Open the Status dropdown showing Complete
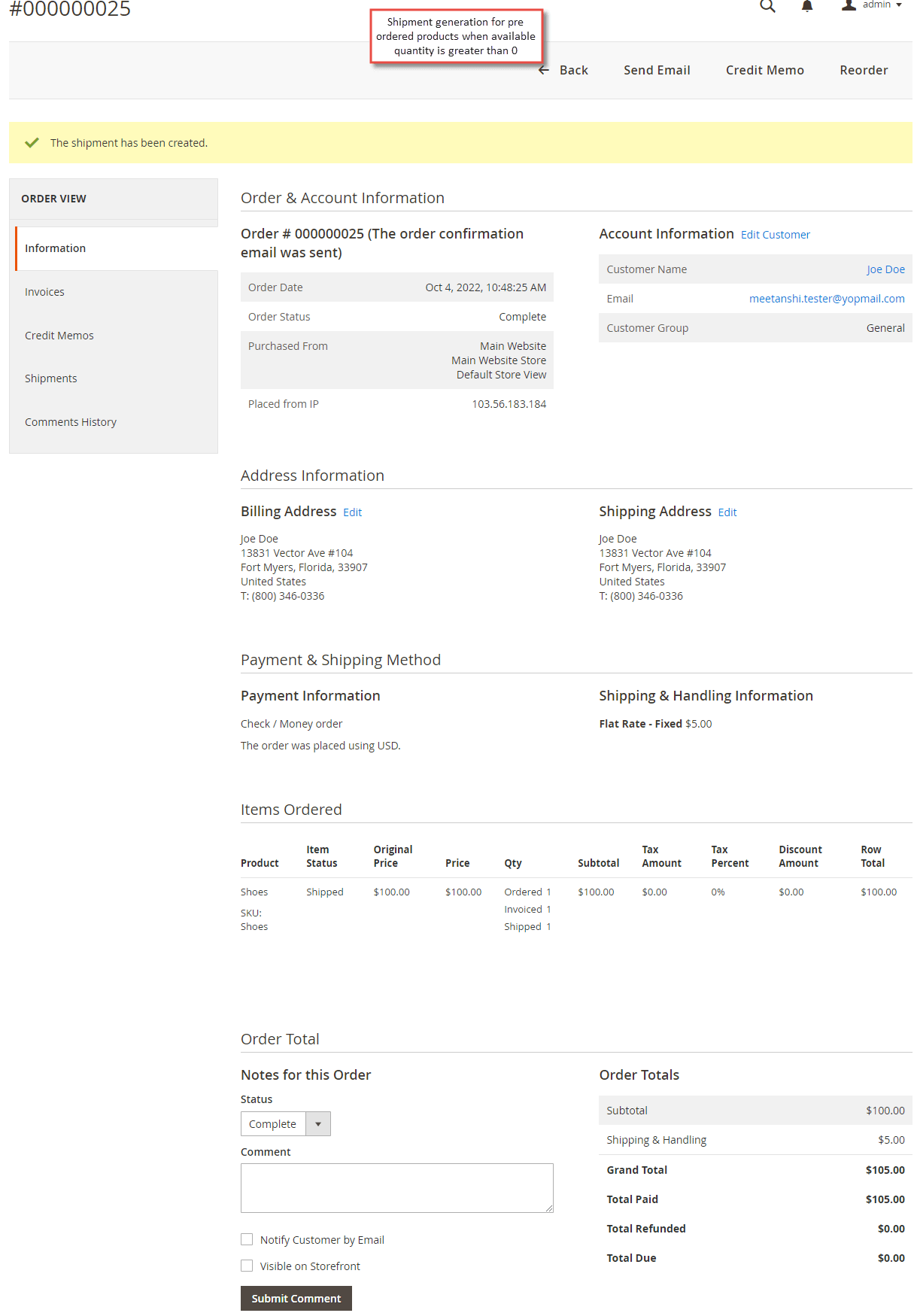 [x=285, y=1123]
